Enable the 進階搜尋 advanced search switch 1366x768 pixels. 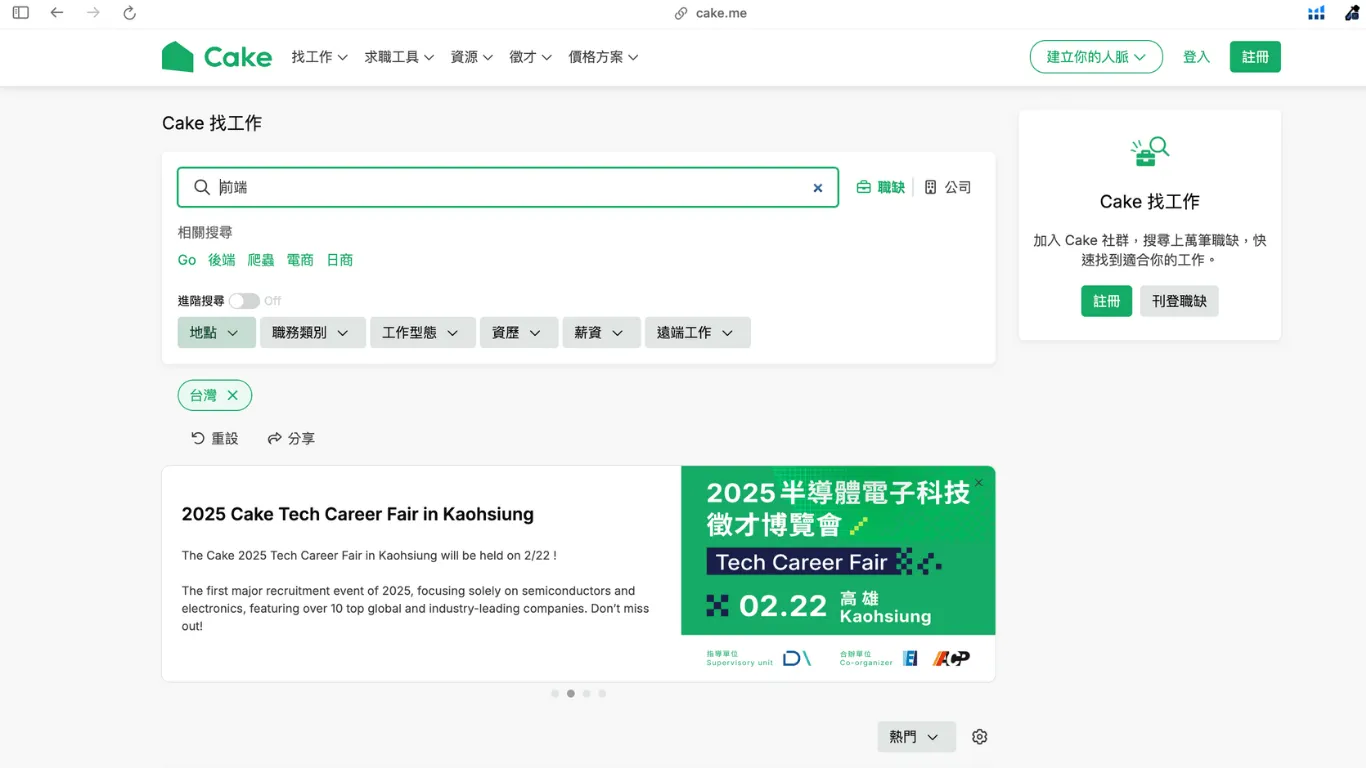244,300
